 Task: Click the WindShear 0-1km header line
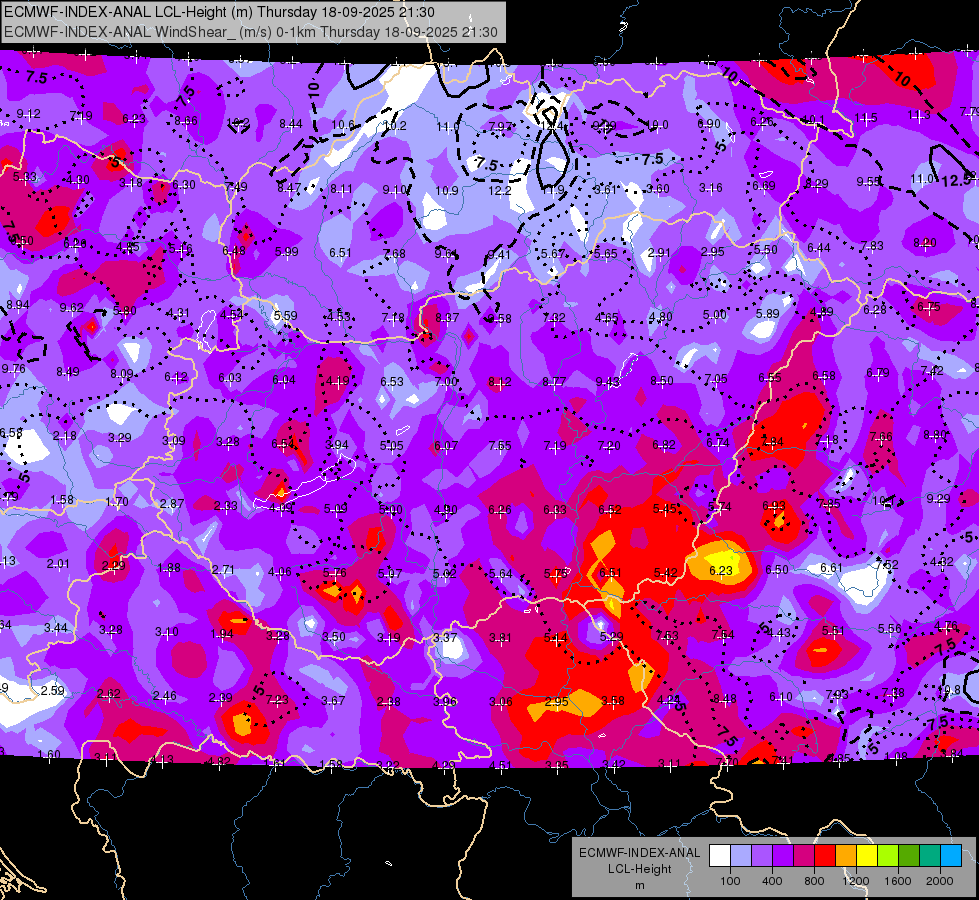tap(251, 32)
